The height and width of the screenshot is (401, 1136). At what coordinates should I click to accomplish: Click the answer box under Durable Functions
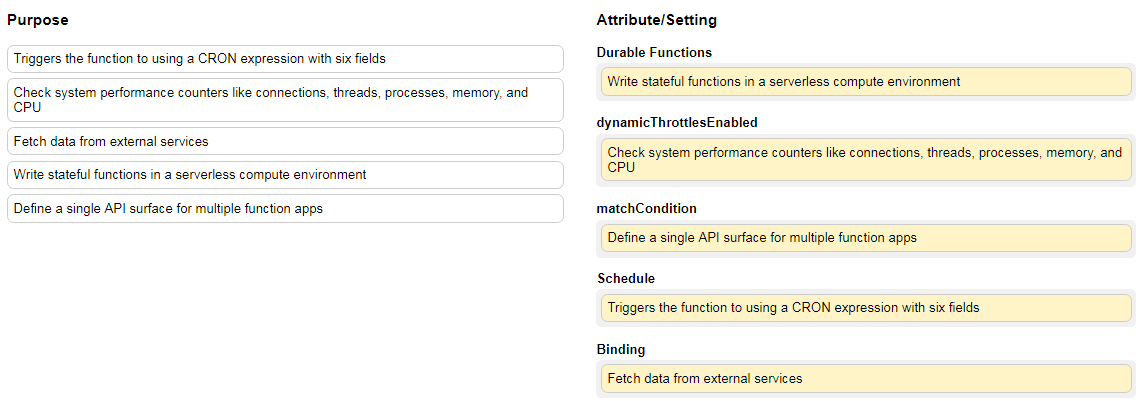(x=866, y=81)
